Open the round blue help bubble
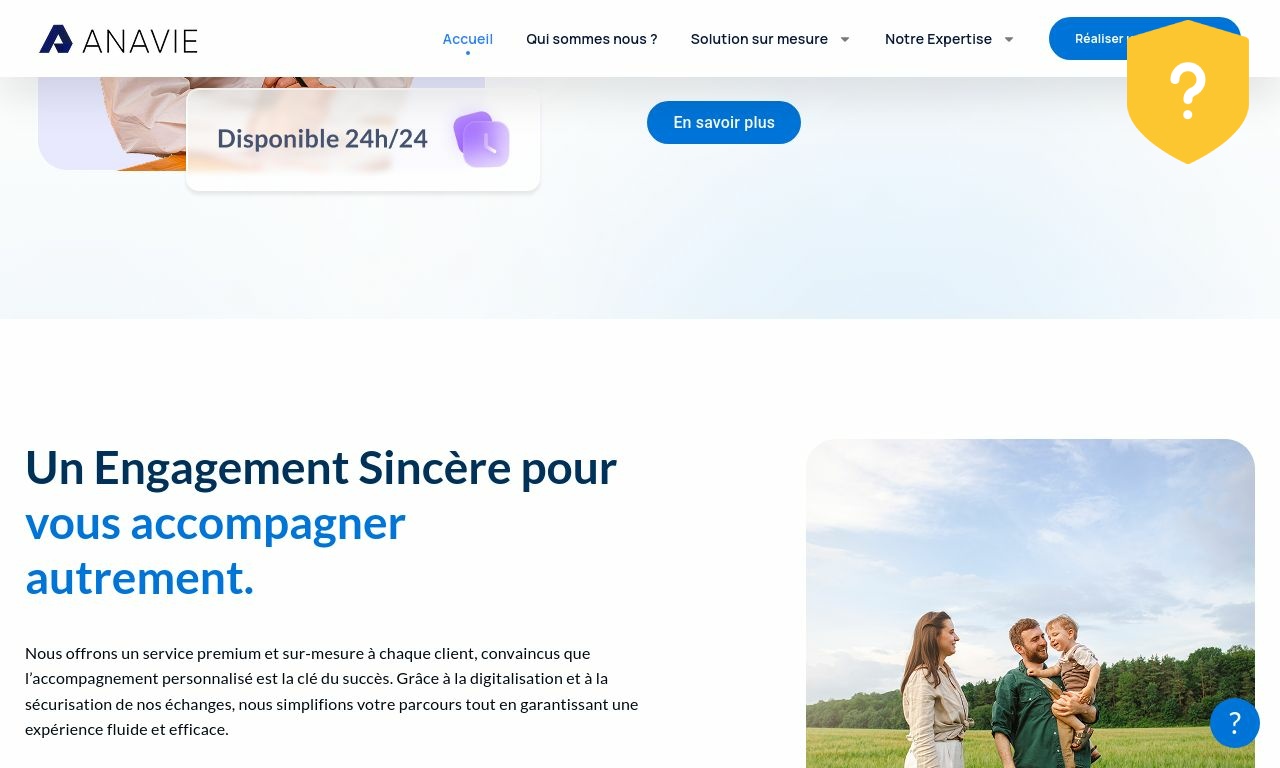This screenshot has height=768, width=1280. point(1235,723)
